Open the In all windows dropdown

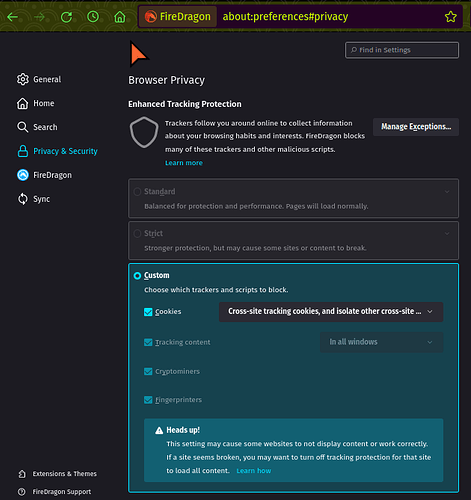381,342
